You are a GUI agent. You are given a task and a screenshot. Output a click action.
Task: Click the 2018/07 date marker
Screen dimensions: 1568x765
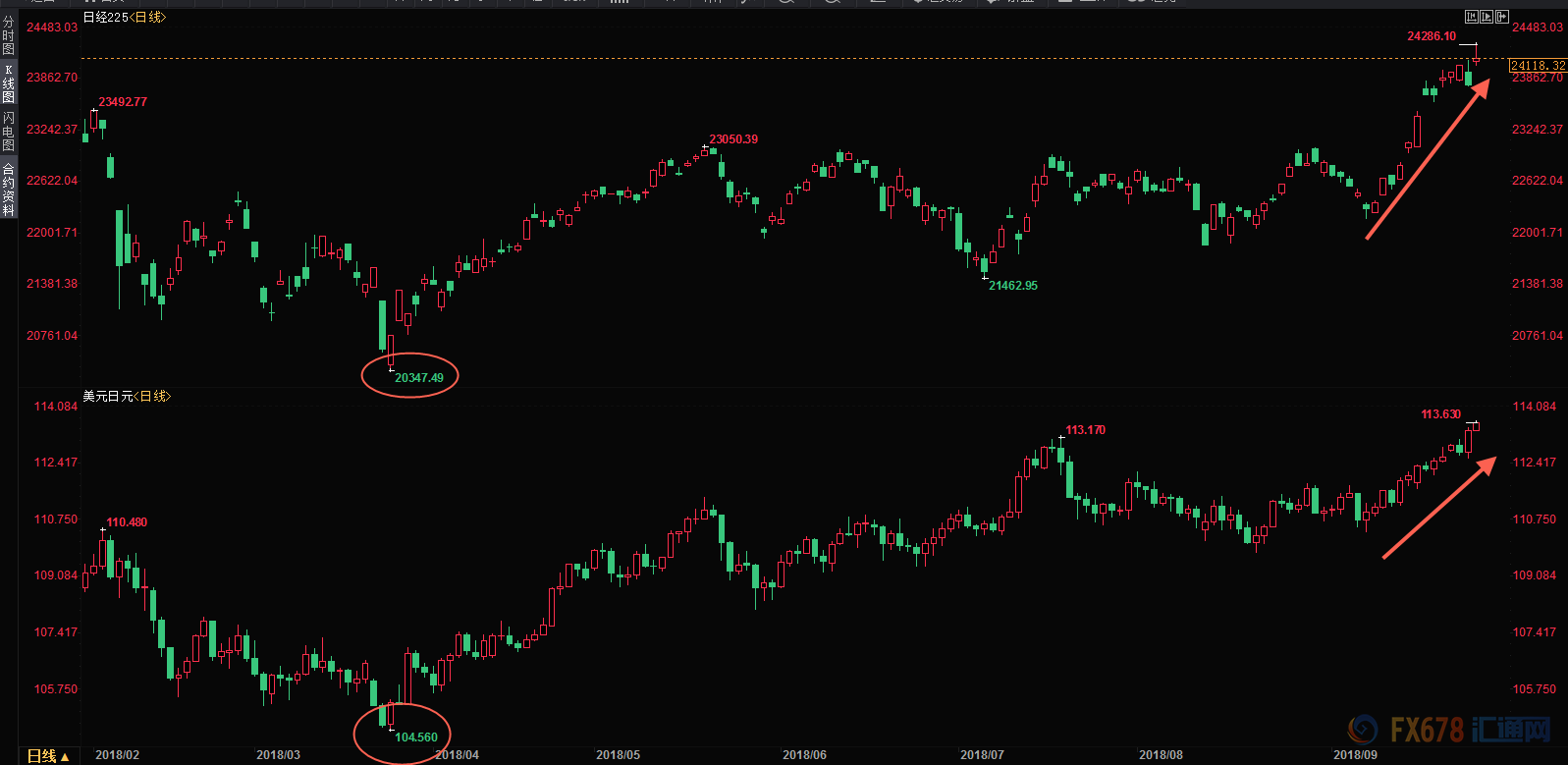point(982,755)
